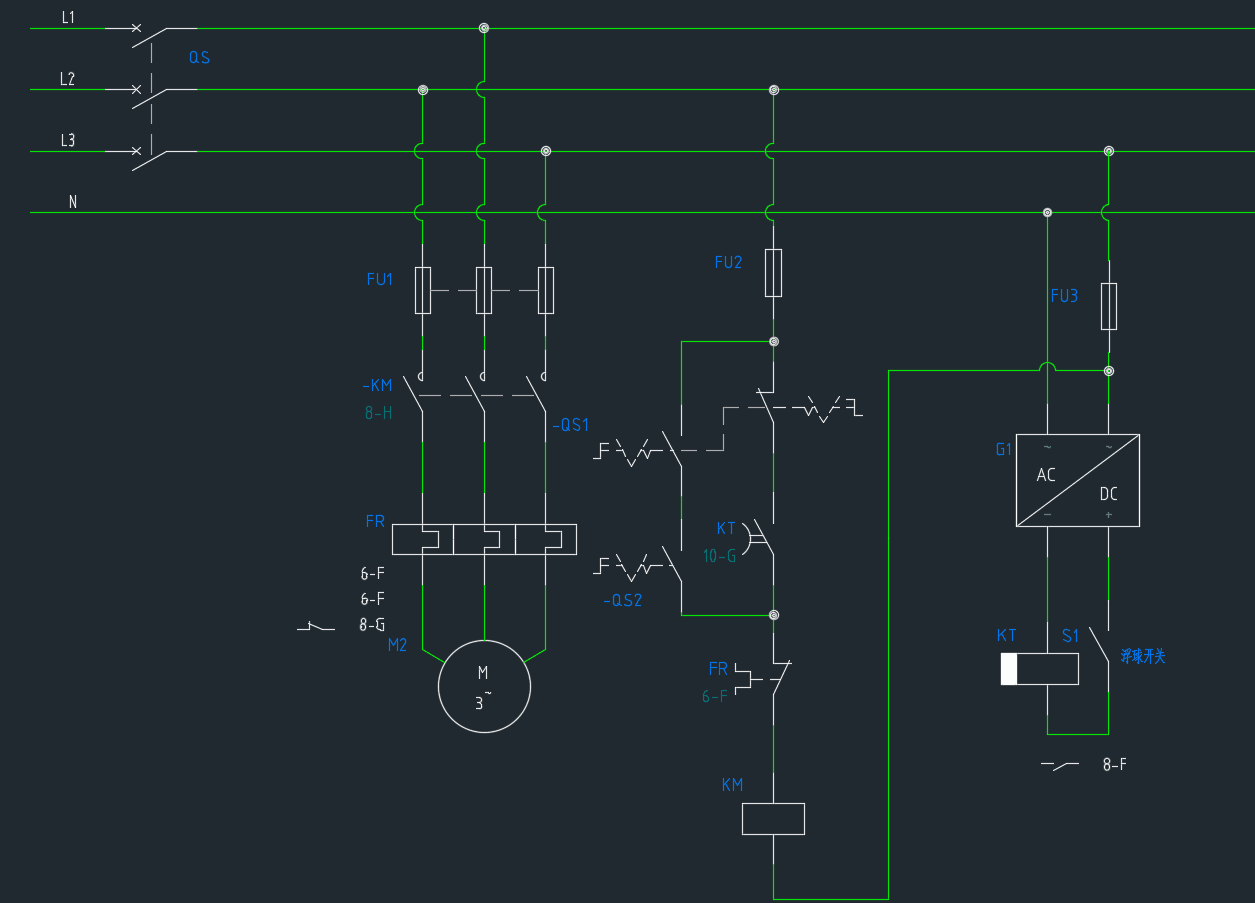
Task: Click the FU1 fuse label
Action: [x=380, y=280]
